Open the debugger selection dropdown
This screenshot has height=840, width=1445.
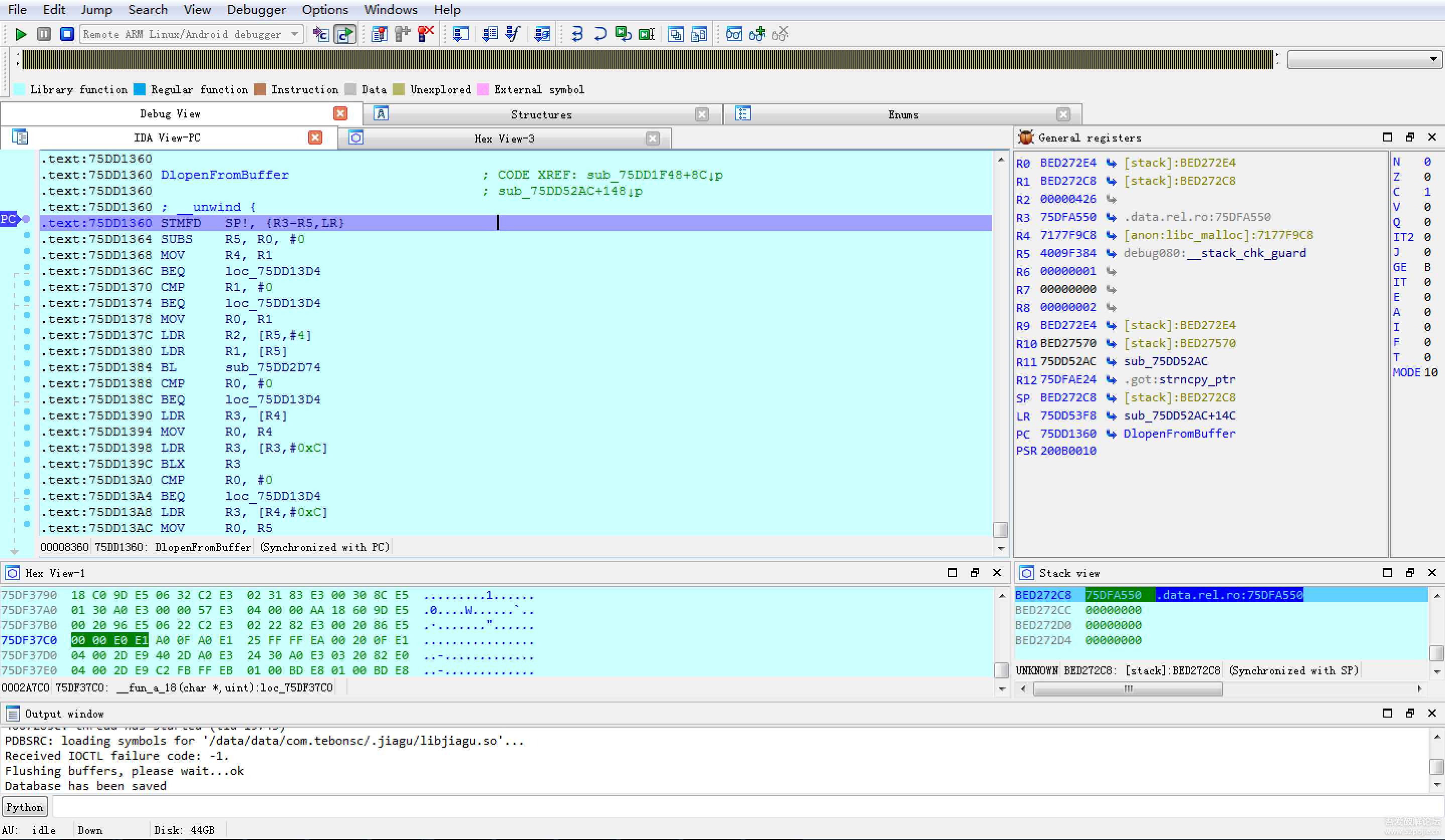[295, 35]
